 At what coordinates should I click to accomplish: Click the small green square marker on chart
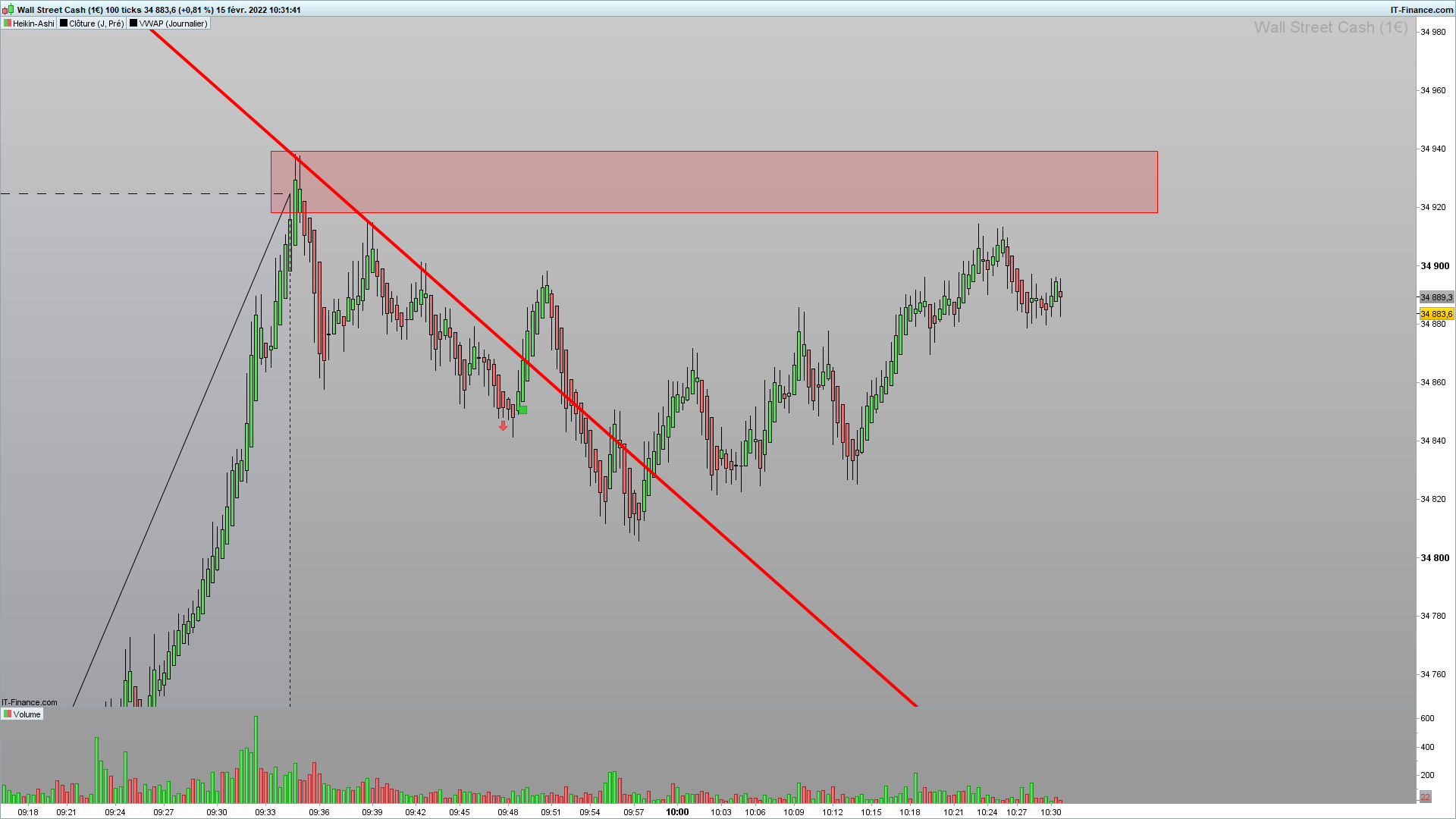click(x=522, y=410)
